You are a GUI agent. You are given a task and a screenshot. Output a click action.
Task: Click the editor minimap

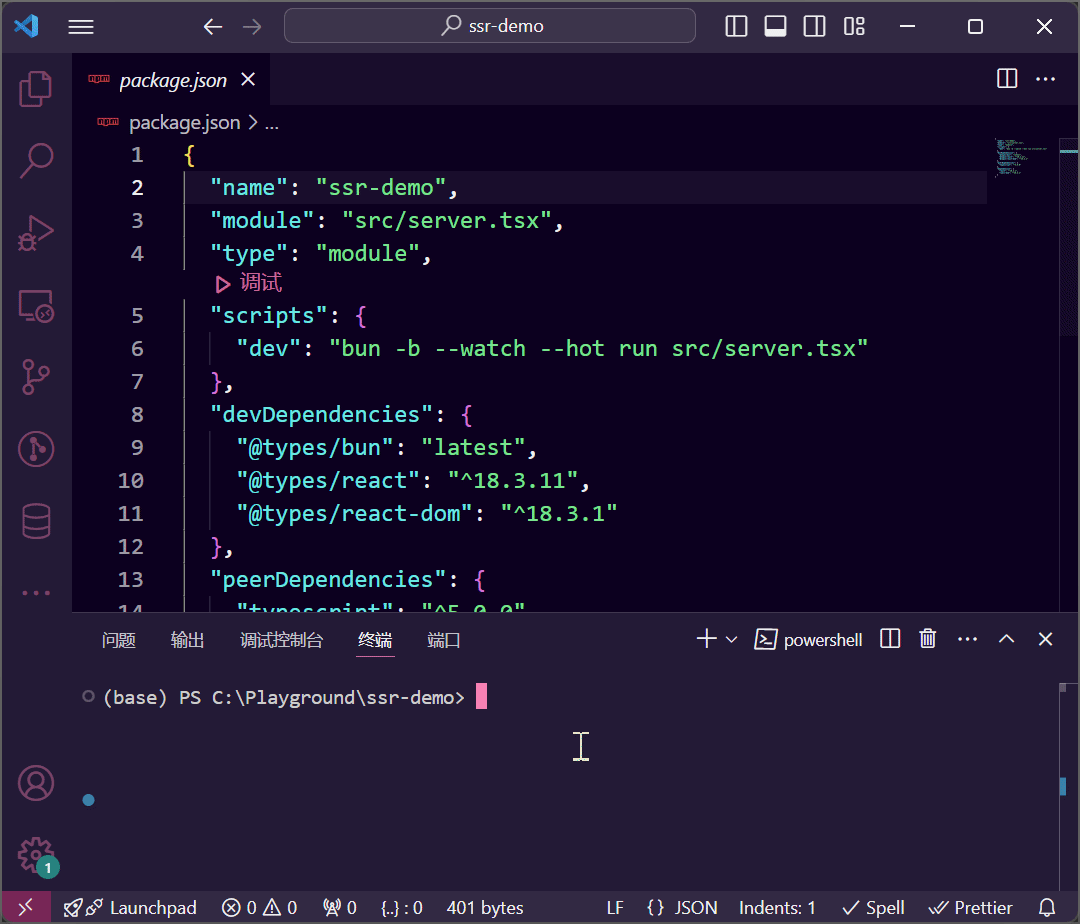1022,156
